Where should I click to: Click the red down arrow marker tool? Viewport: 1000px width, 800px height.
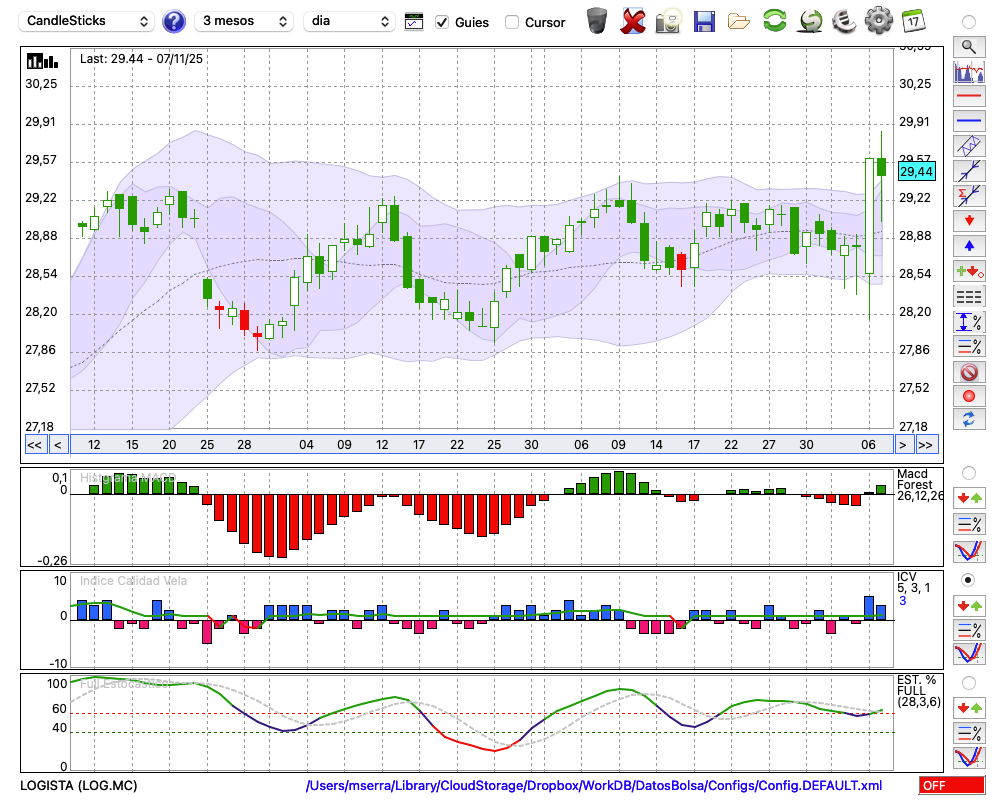pyautogui.click(x=968, y=220)
